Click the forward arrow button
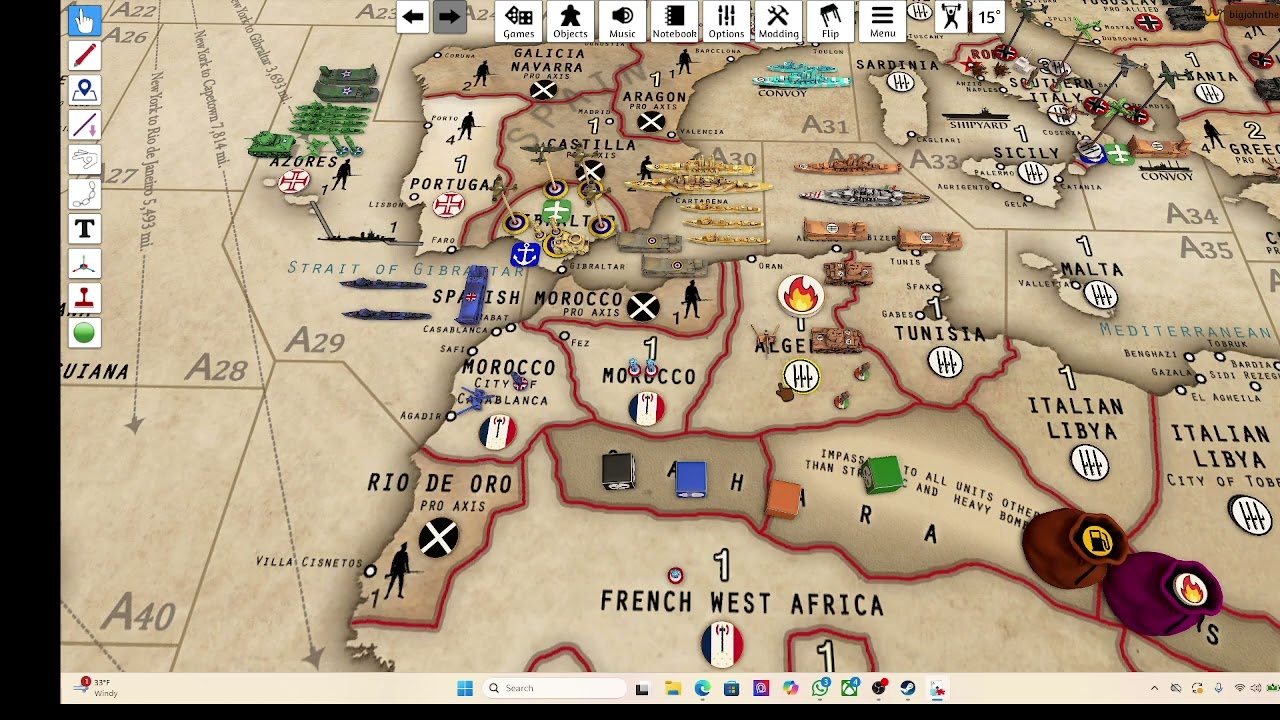 [449, 17]
